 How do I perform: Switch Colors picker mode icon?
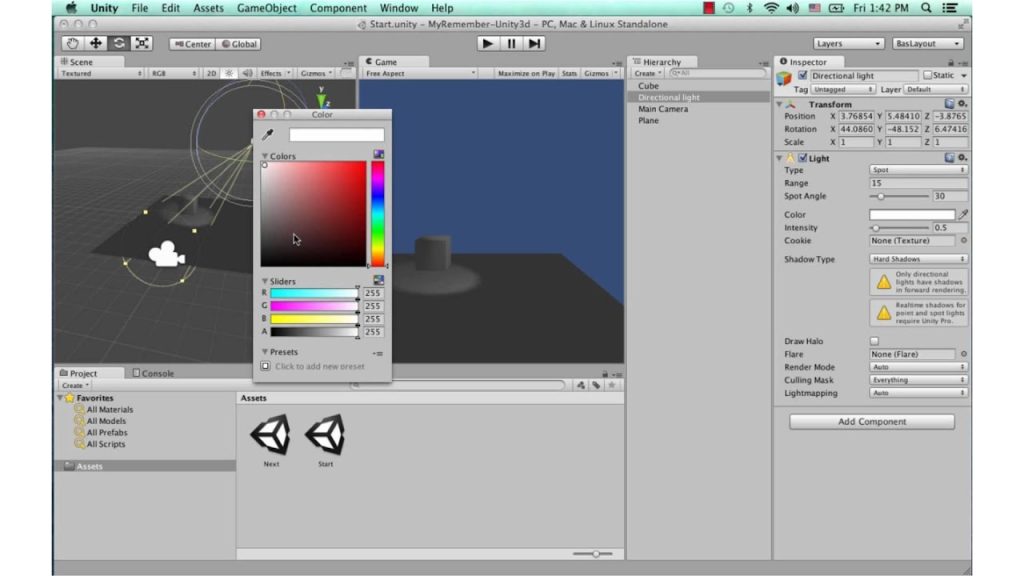[379, 154]
